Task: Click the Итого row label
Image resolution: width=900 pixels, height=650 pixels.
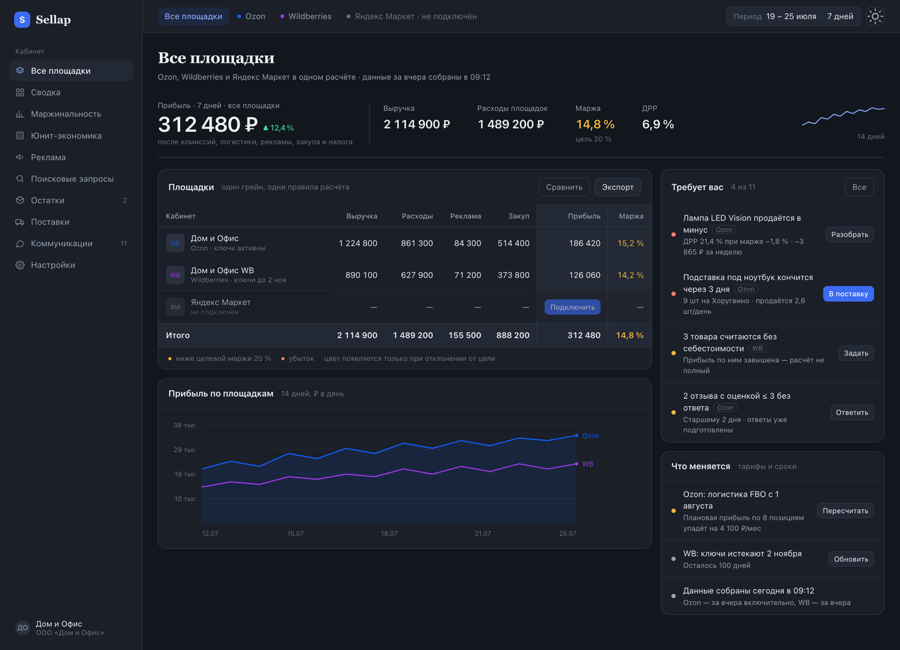Action: pyautogui.click(x=177, y=335)
